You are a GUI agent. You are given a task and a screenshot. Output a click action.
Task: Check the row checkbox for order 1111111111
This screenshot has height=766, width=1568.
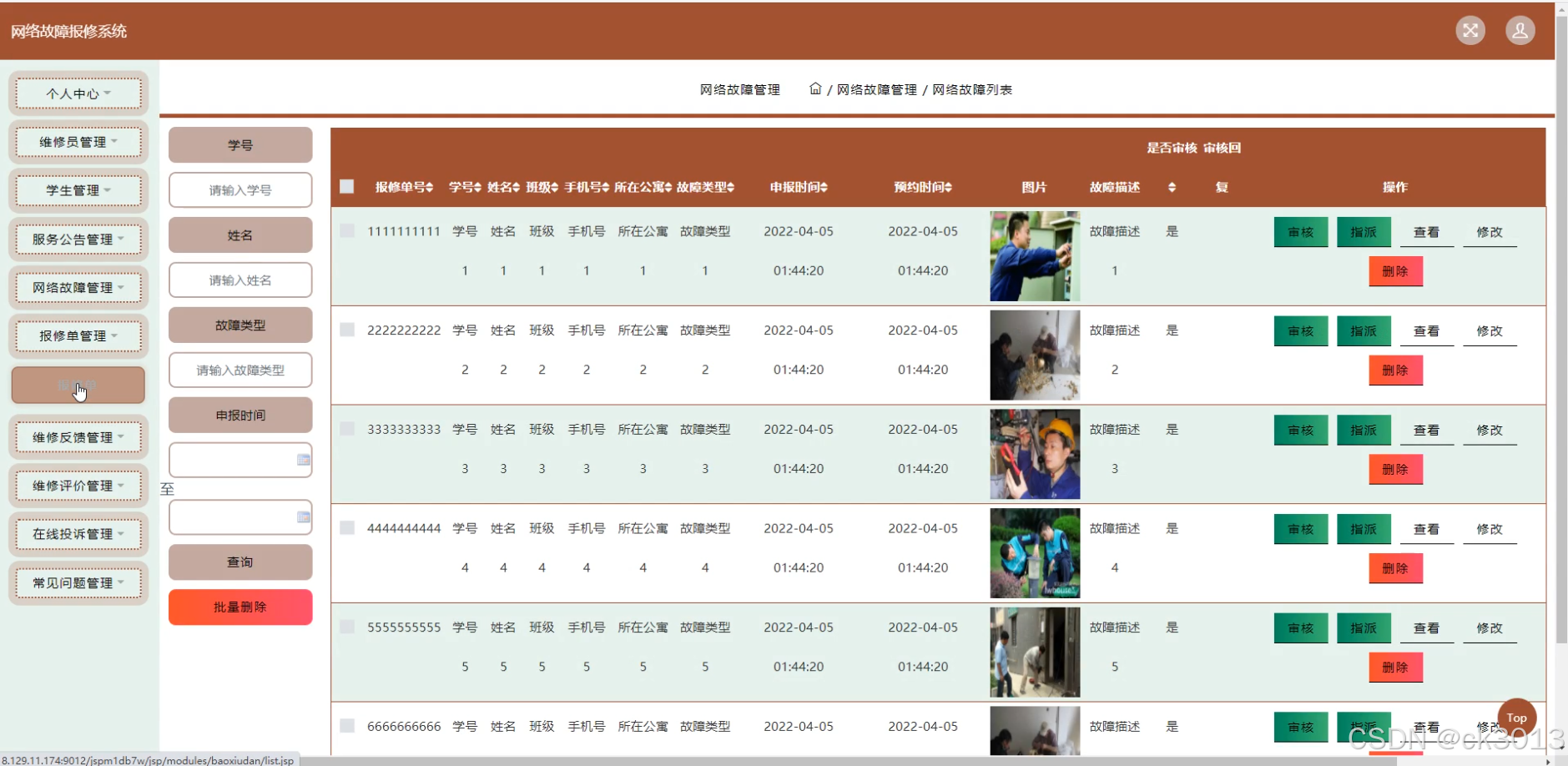347,230
